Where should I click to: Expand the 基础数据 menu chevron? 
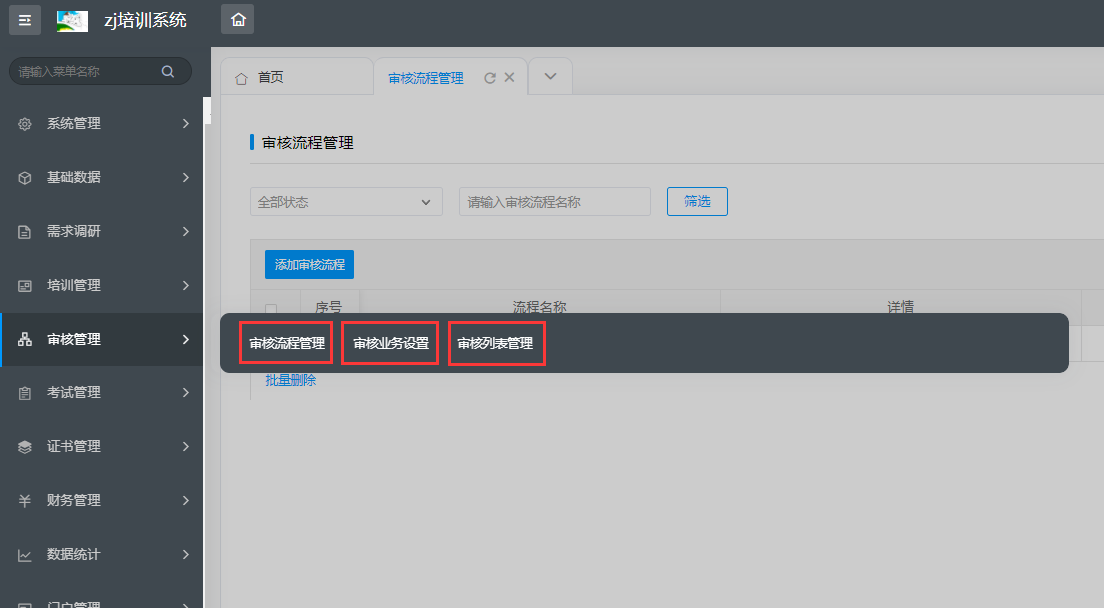click(186, 177)
